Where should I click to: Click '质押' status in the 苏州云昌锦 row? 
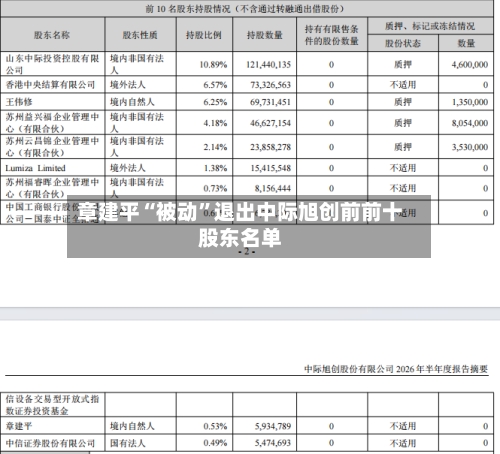click(x=403, y=147)
